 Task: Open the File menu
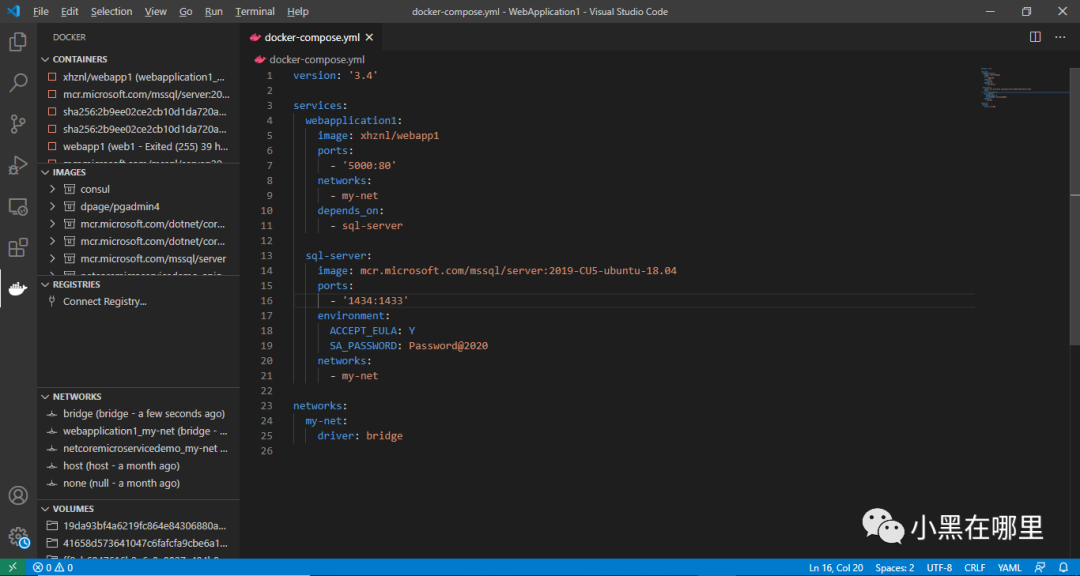point(41,12)
